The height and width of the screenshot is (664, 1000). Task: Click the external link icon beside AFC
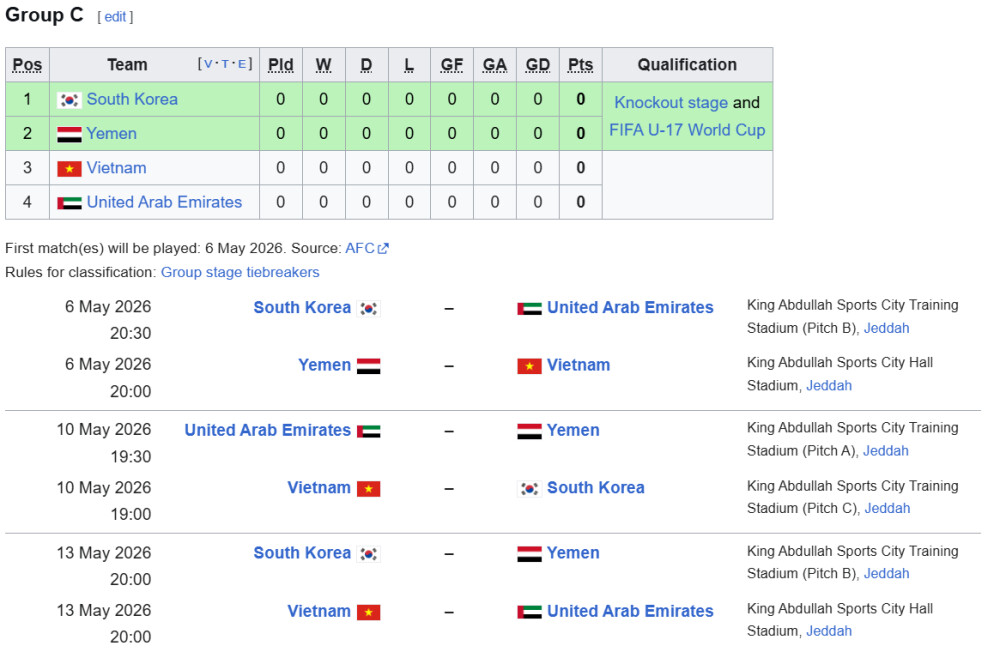tap(383, 248)
